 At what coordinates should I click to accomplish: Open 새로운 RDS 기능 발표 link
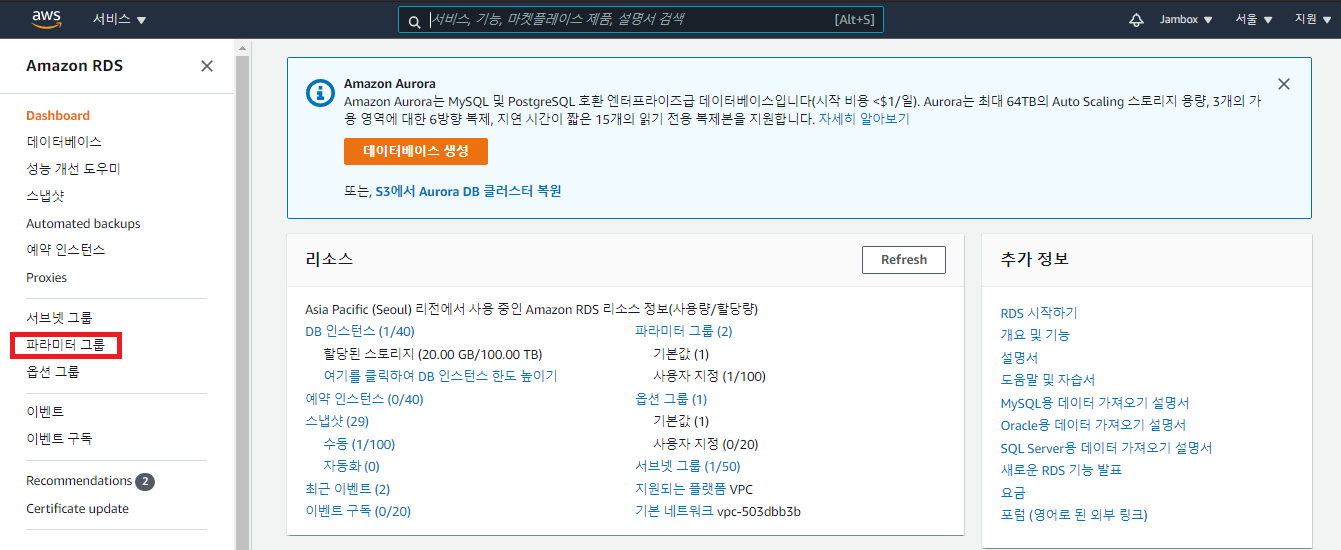pos(1061,470)
